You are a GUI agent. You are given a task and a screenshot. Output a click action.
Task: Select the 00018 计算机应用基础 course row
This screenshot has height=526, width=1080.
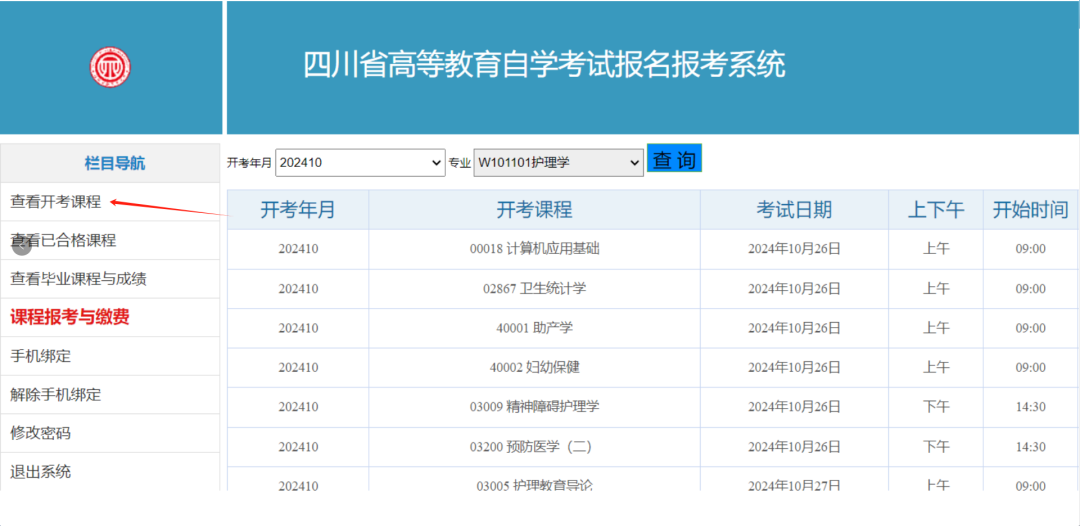(x=534, y=249)
